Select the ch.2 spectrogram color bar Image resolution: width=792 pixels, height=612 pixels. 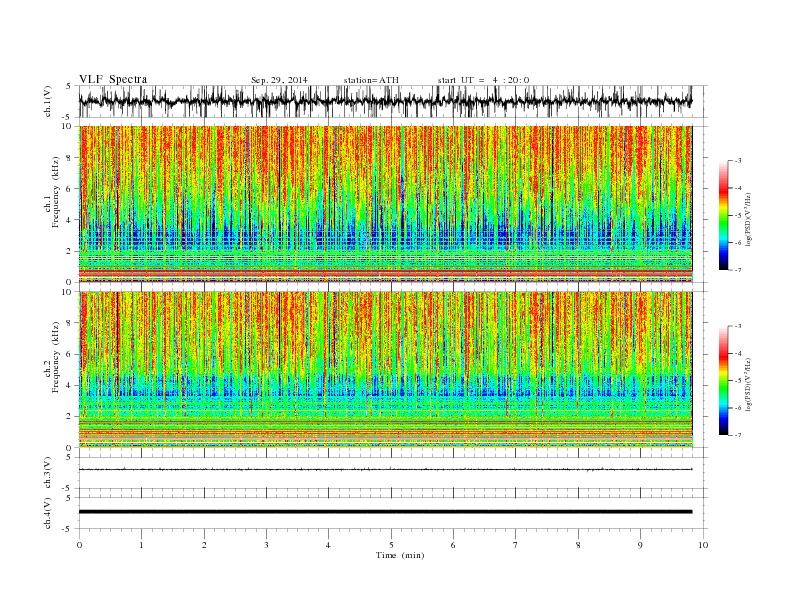pyautogui.click(x=723, y=380)
